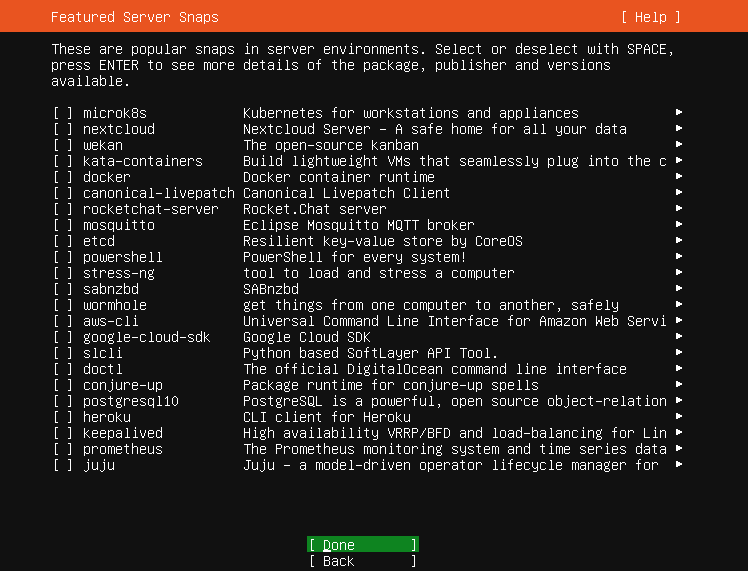Open prometheus row details arrow

pyautogui.click(x=679, y=448)
